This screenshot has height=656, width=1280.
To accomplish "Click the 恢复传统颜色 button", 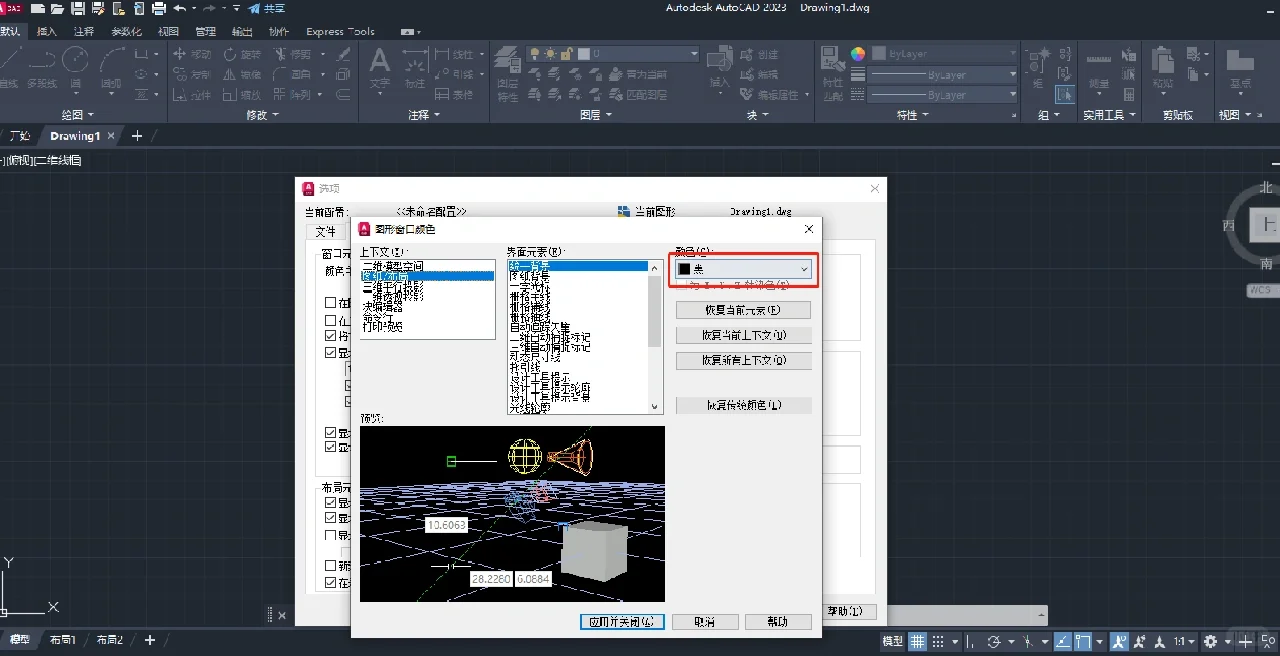I will [x=743, y=404].
